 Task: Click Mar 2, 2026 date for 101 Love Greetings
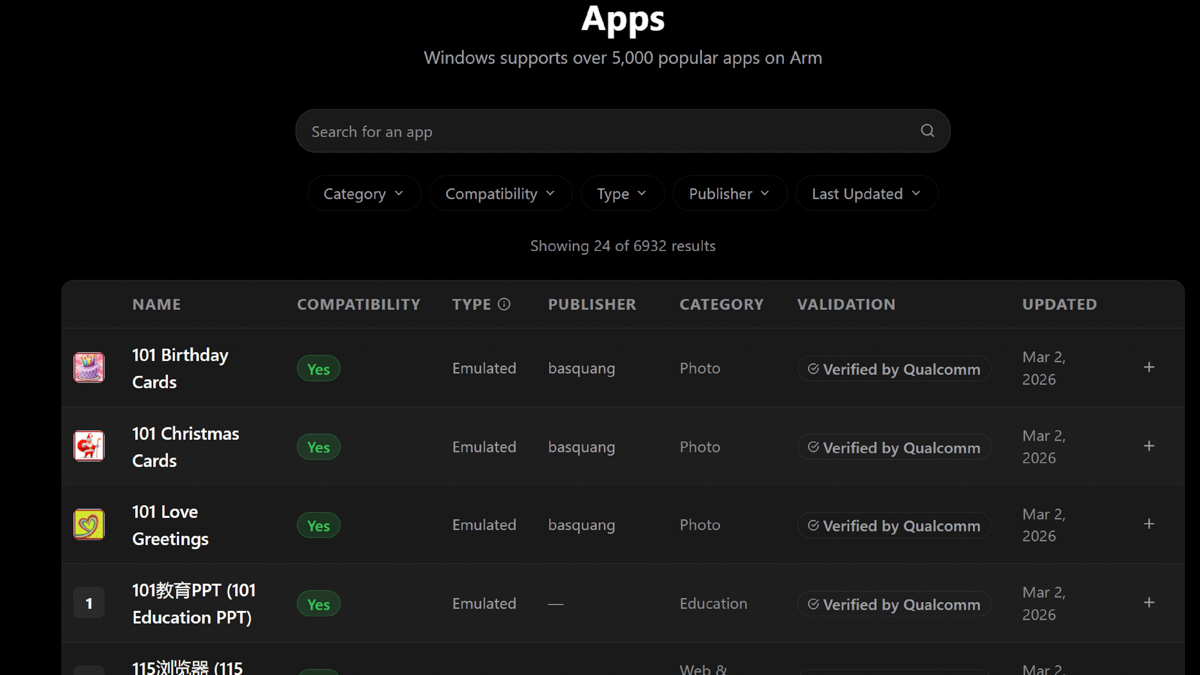pos(1044,525)
